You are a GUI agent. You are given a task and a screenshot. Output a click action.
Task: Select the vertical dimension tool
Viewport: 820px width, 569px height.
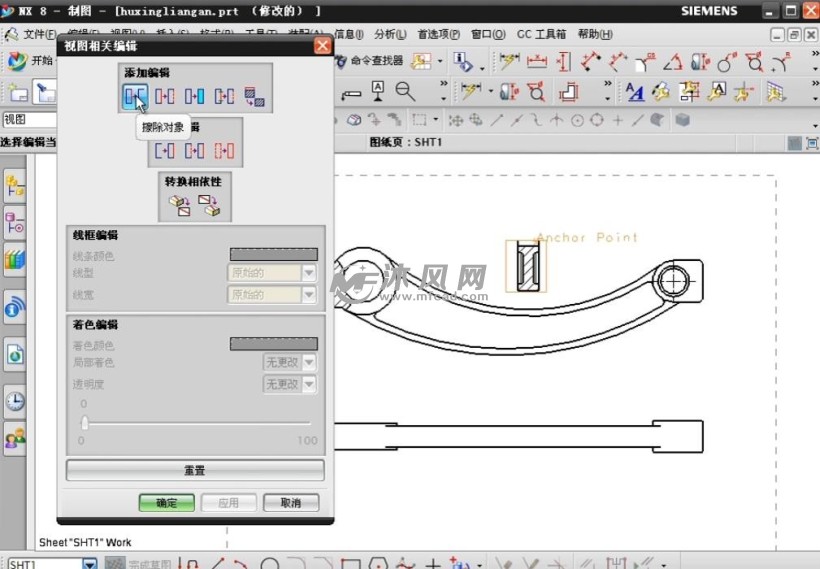tap(564, 62)
